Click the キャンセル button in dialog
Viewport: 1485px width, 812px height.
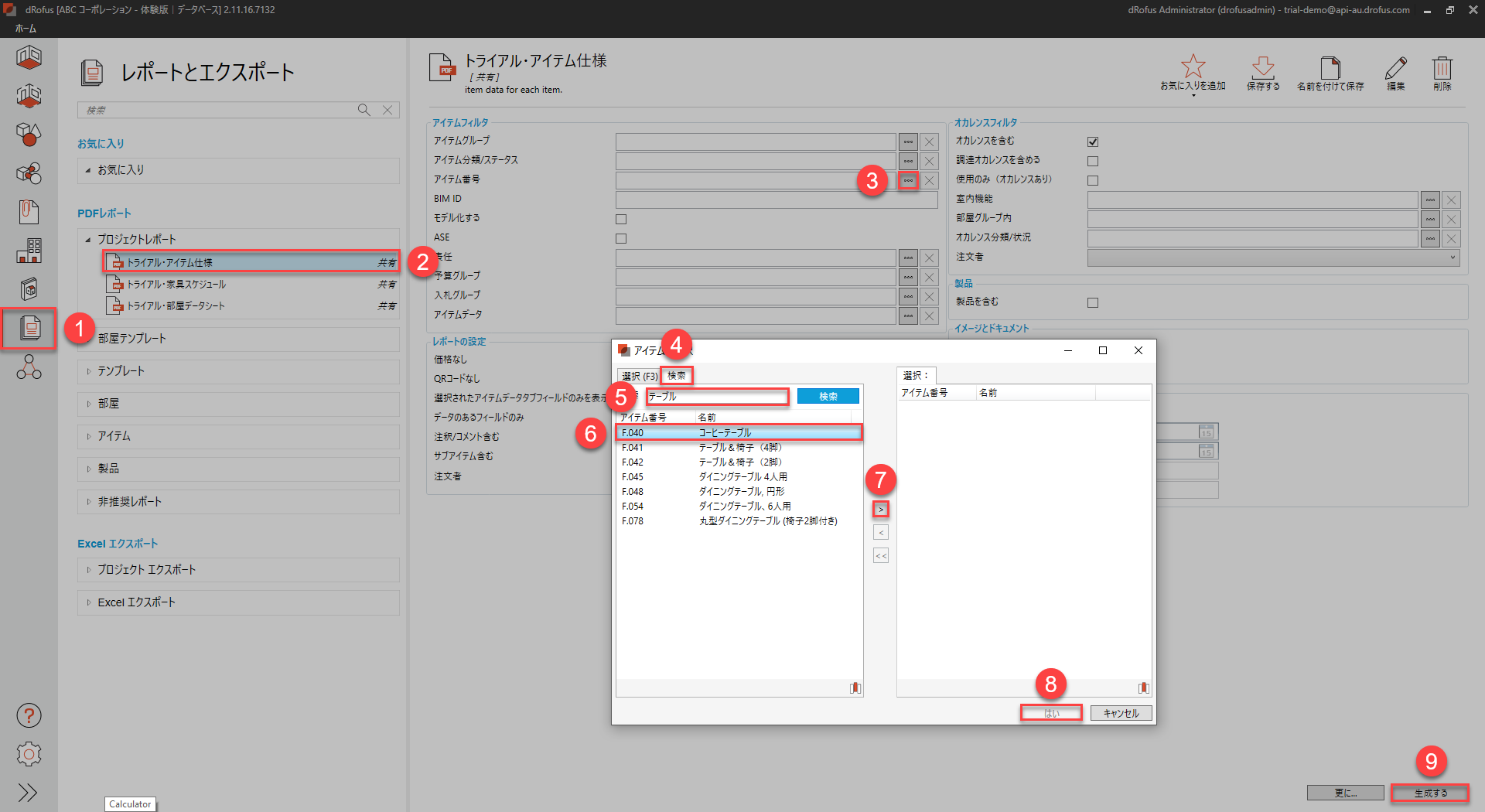pyautogui.click(x=1121, y=713)
